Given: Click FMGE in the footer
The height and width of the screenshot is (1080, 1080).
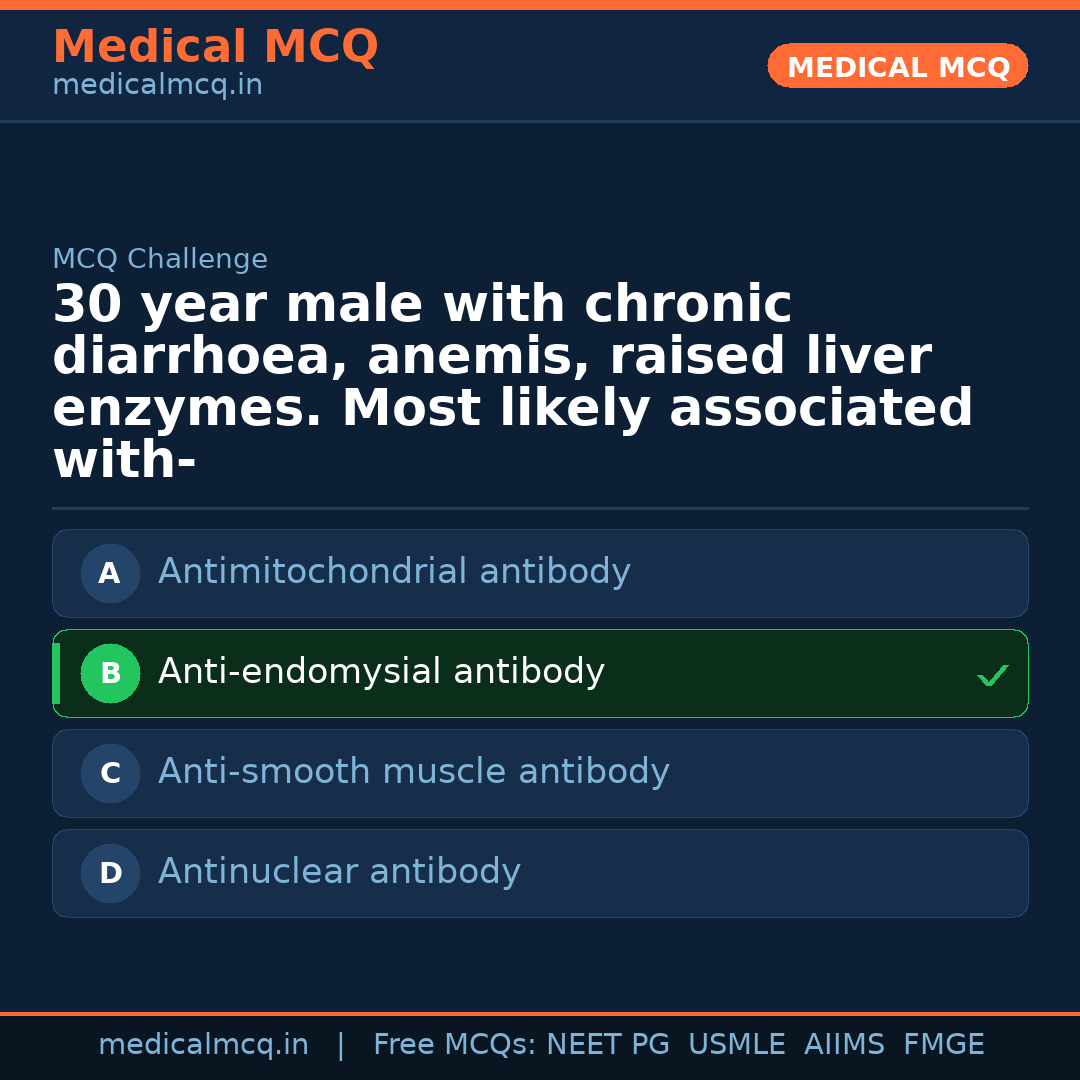Looking at the screenshot, I should 944,1045.
